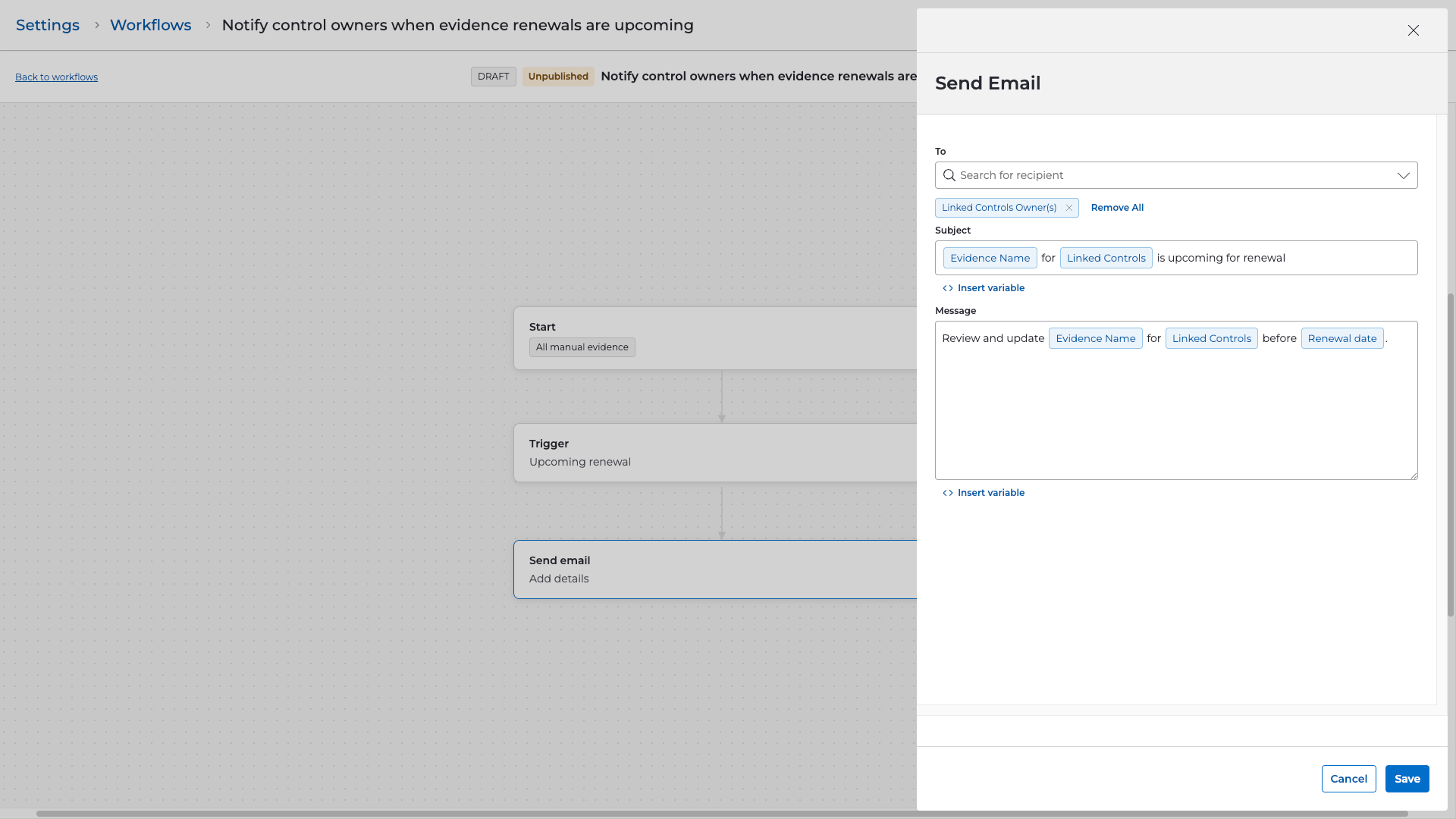1456x819 pixels.
Task: Select the Evidence Name variable in Subject
Action: coord(990,258)
